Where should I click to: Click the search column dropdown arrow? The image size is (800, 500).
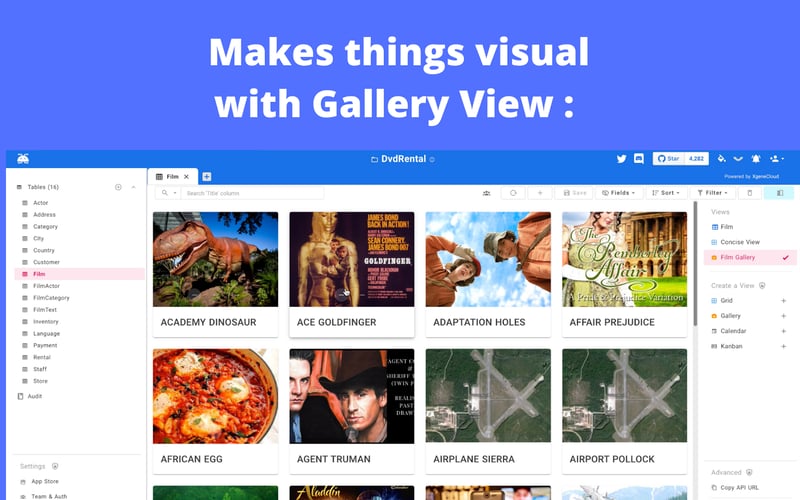coord(174,193)
